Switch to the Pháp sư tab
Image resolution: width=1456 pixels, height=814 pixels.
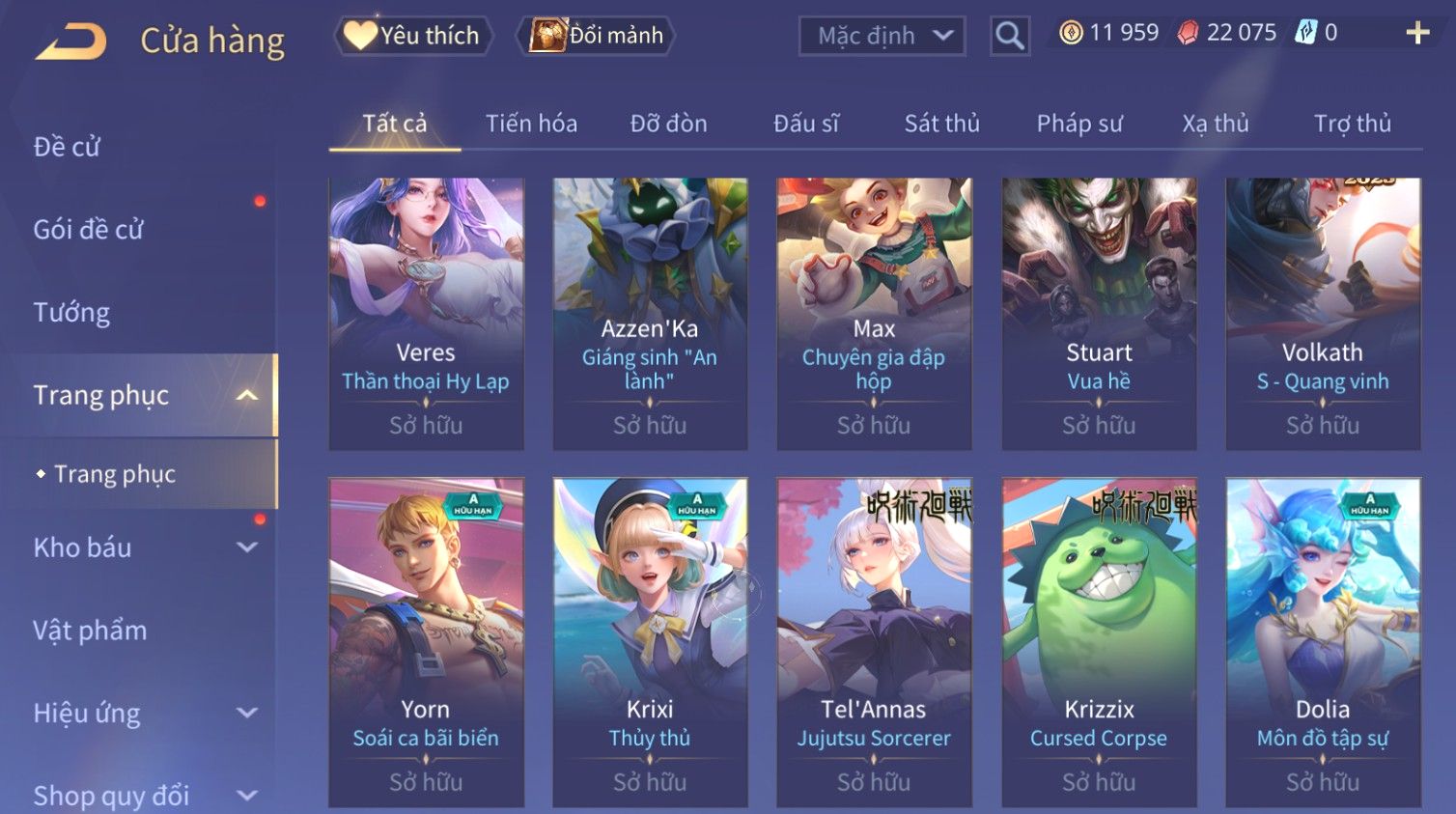point(1079,124)
